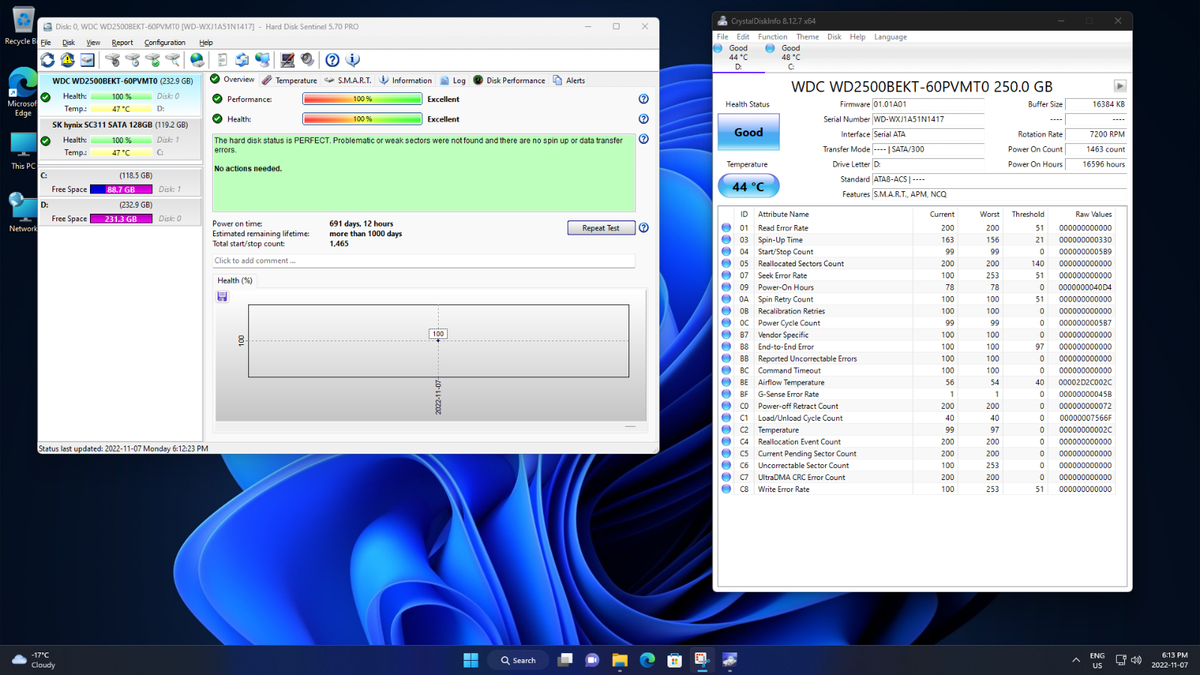
Task: Click the save floppy icon above health graph
Action: [x=222, y=297]
